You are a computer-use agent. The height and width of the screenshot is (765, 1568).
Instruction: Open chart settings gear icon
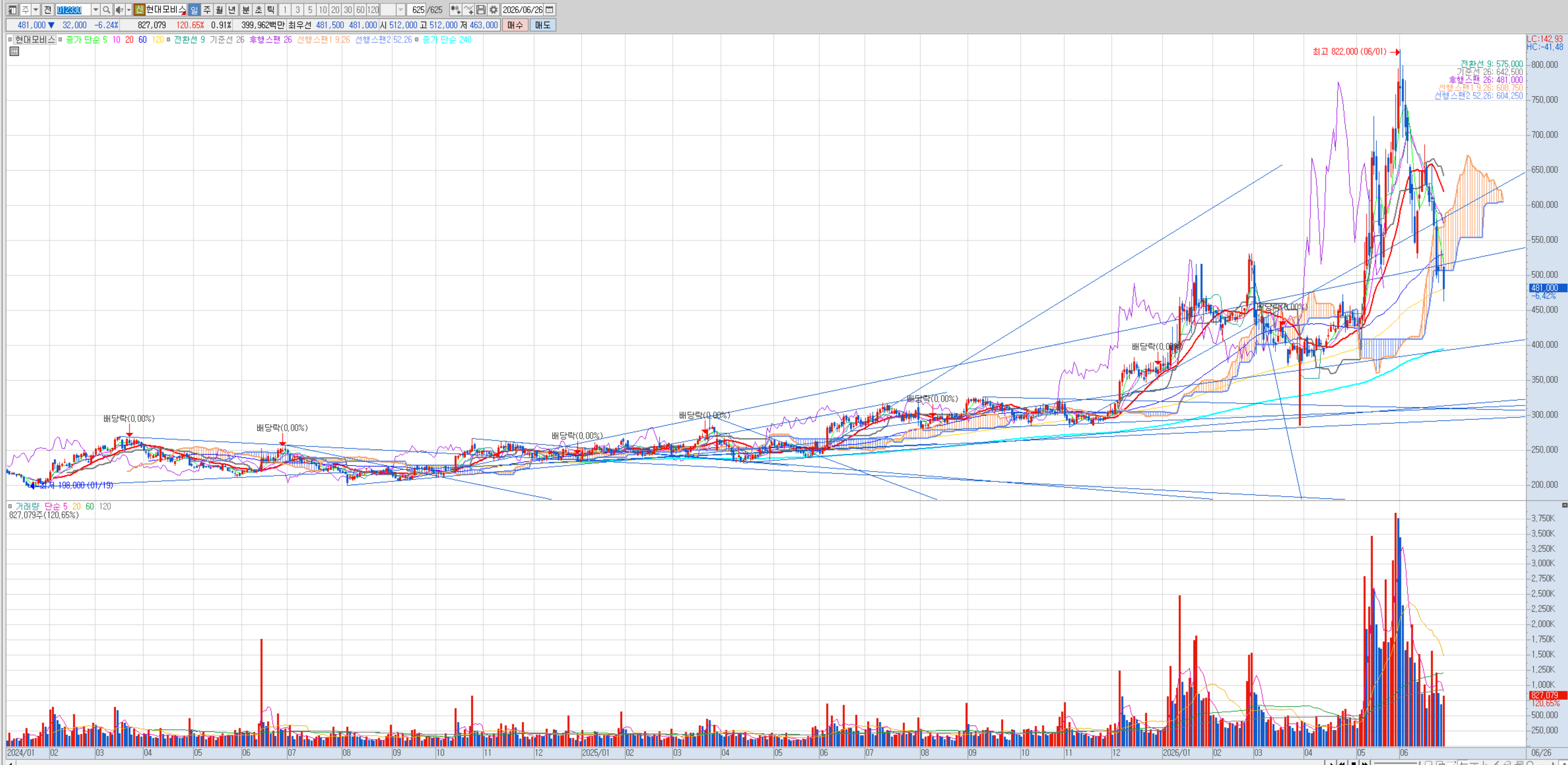tap(494, 10)
